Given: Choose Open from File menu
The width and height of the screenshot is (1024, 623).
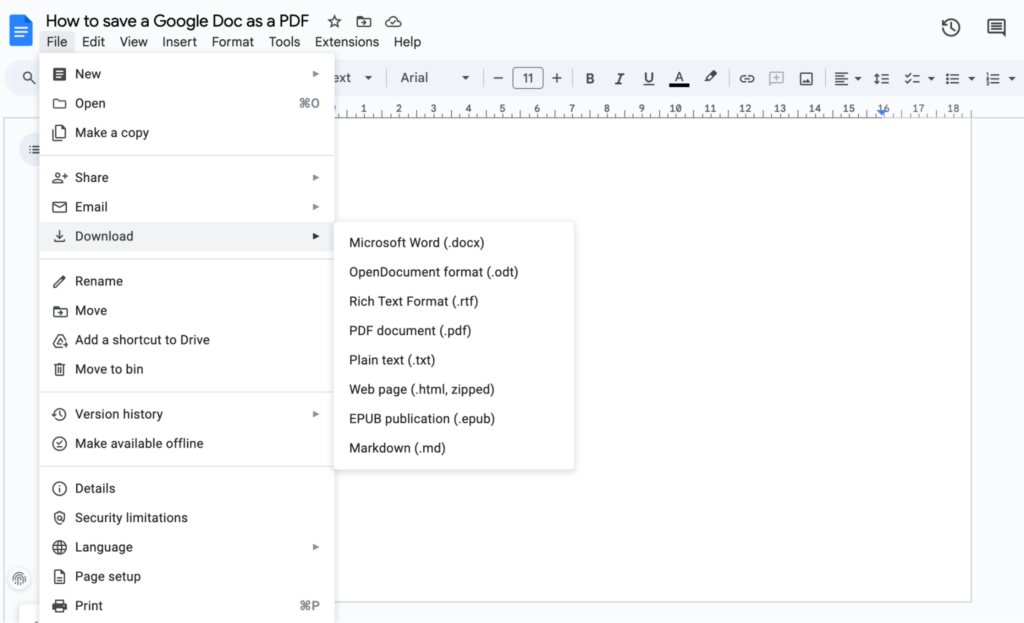Looking at the screenshot, I should coord(187,103).
